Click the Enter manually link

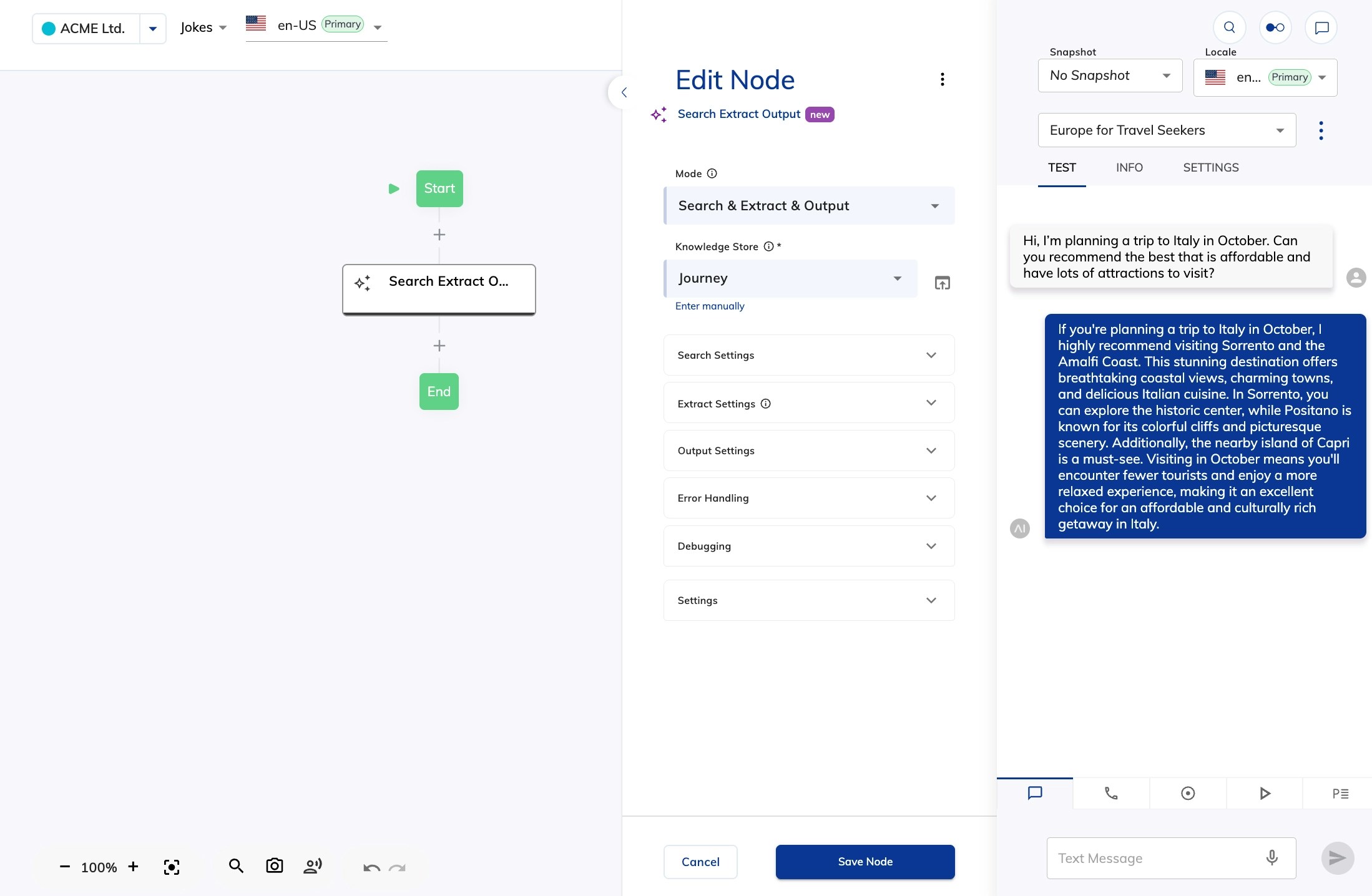click(x=709, y=306)
